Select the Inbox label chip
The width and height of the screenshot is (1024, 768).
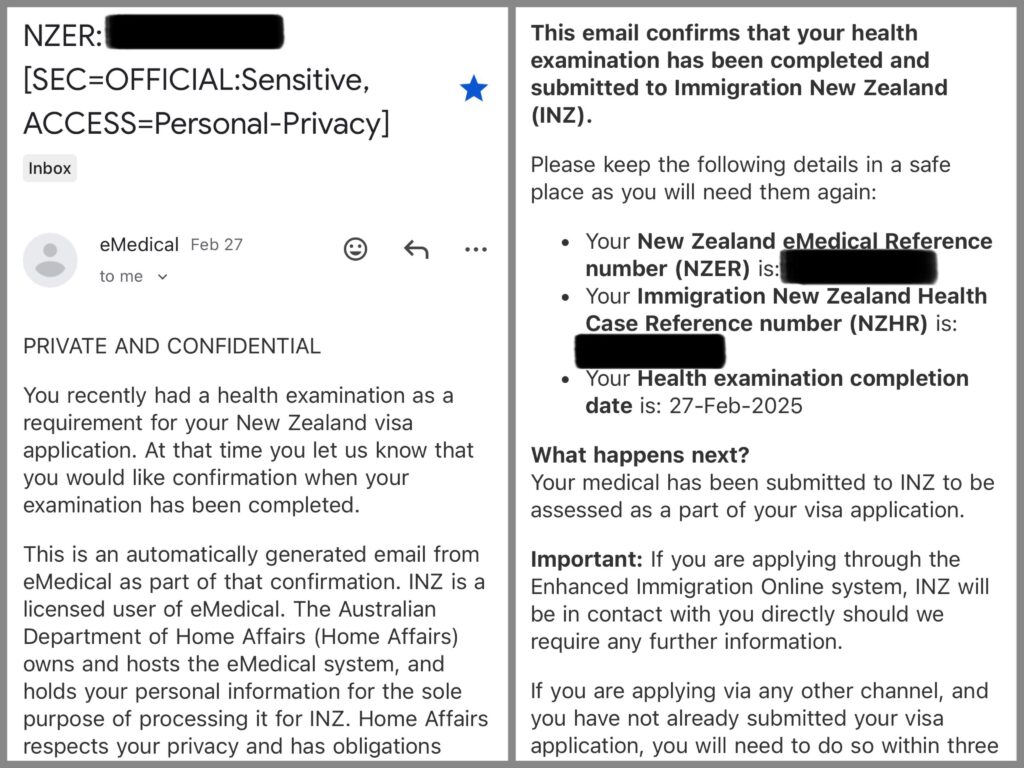pyautogui.click(x=50, y=168)
